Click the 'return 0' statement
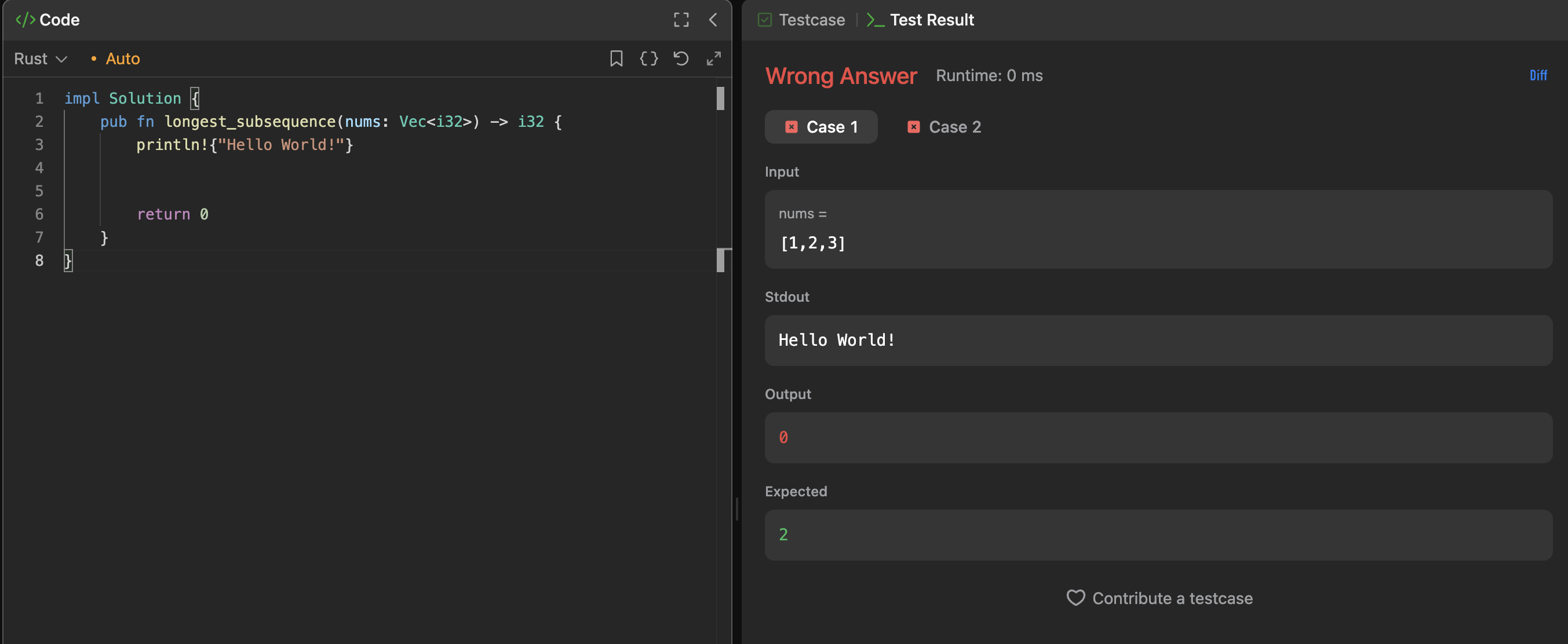 pos(172,214)
